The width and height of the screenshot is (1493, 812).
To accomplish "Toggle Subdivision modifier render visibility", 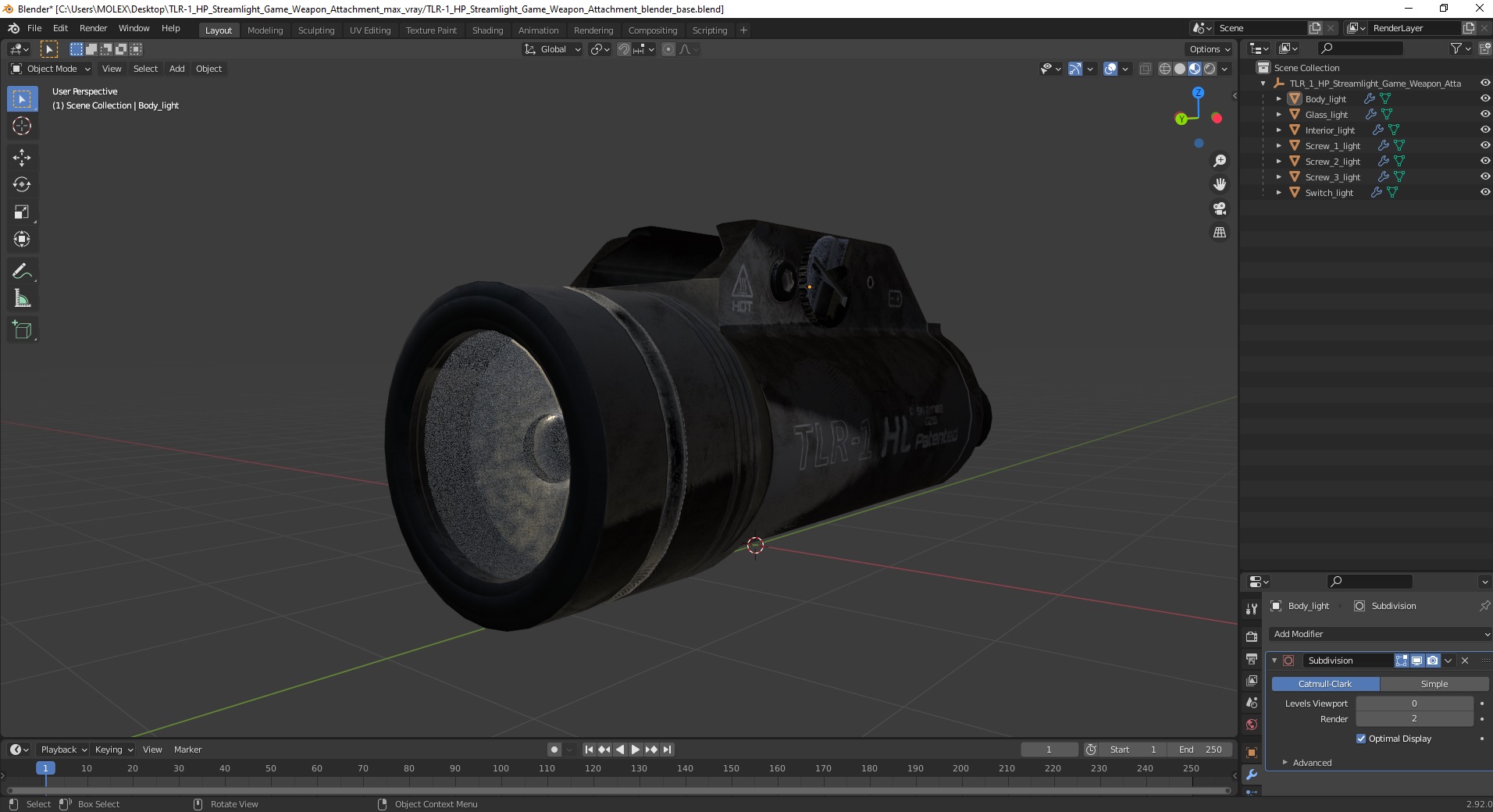I will point(1433,661).
